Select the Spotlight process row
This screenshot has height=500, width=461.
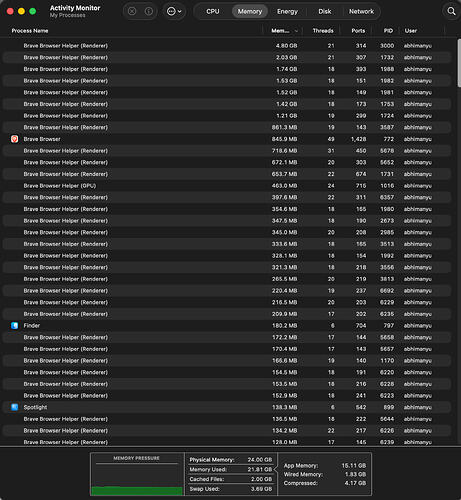coord(227,407)
